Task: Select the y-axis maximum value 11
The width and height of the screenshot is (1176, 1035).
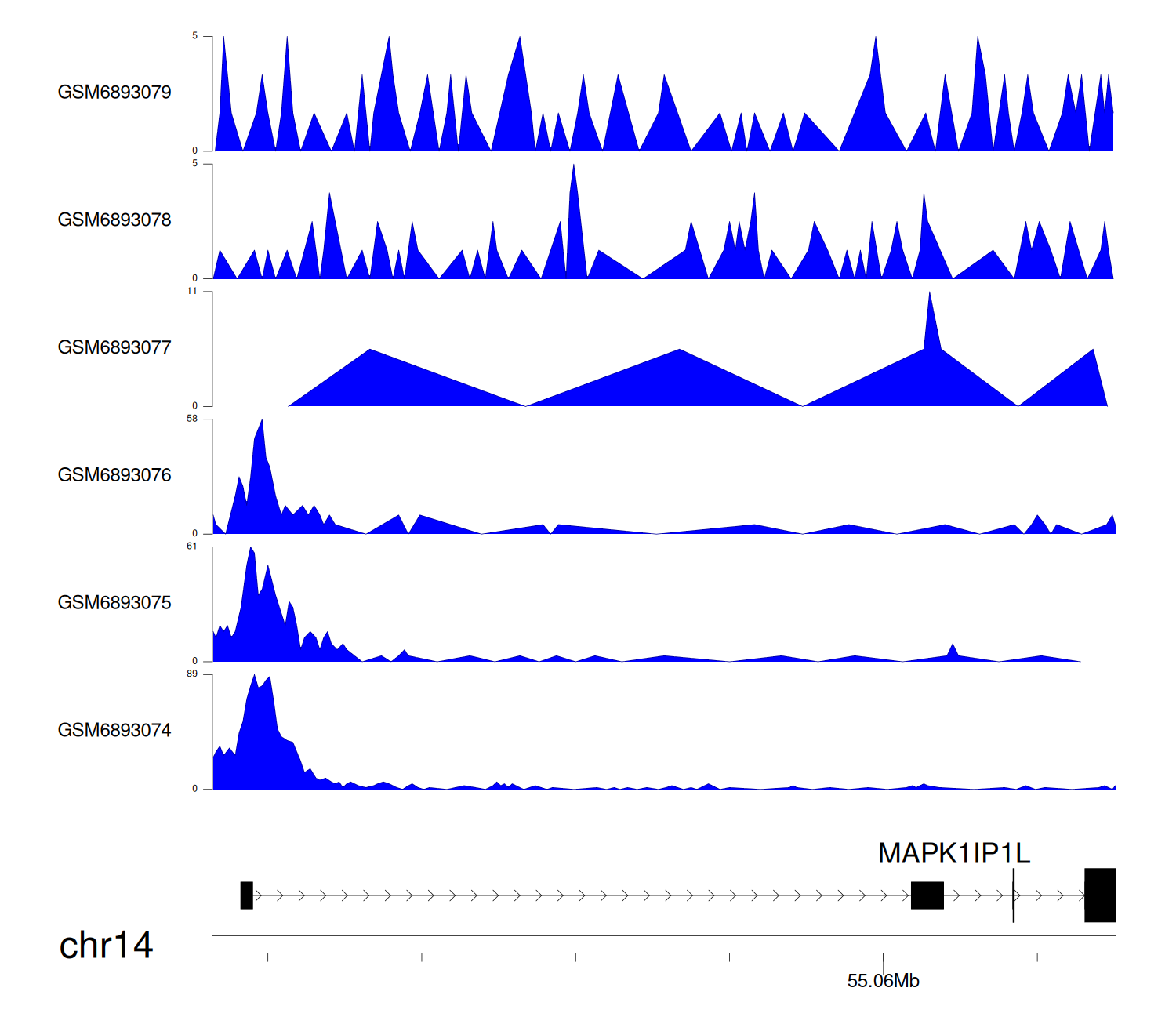Action: 192,291
